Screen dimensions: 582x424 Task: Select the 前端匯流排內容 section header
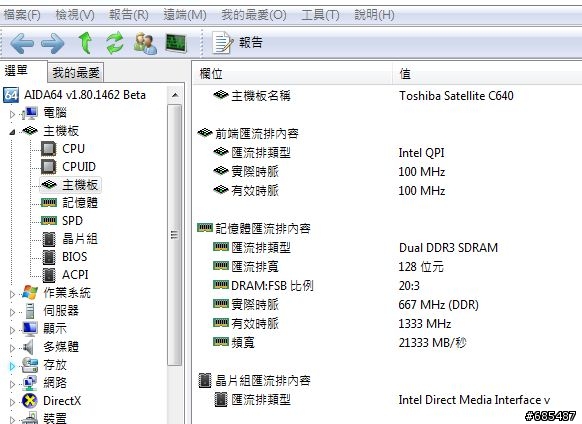[x=256, y=133]
